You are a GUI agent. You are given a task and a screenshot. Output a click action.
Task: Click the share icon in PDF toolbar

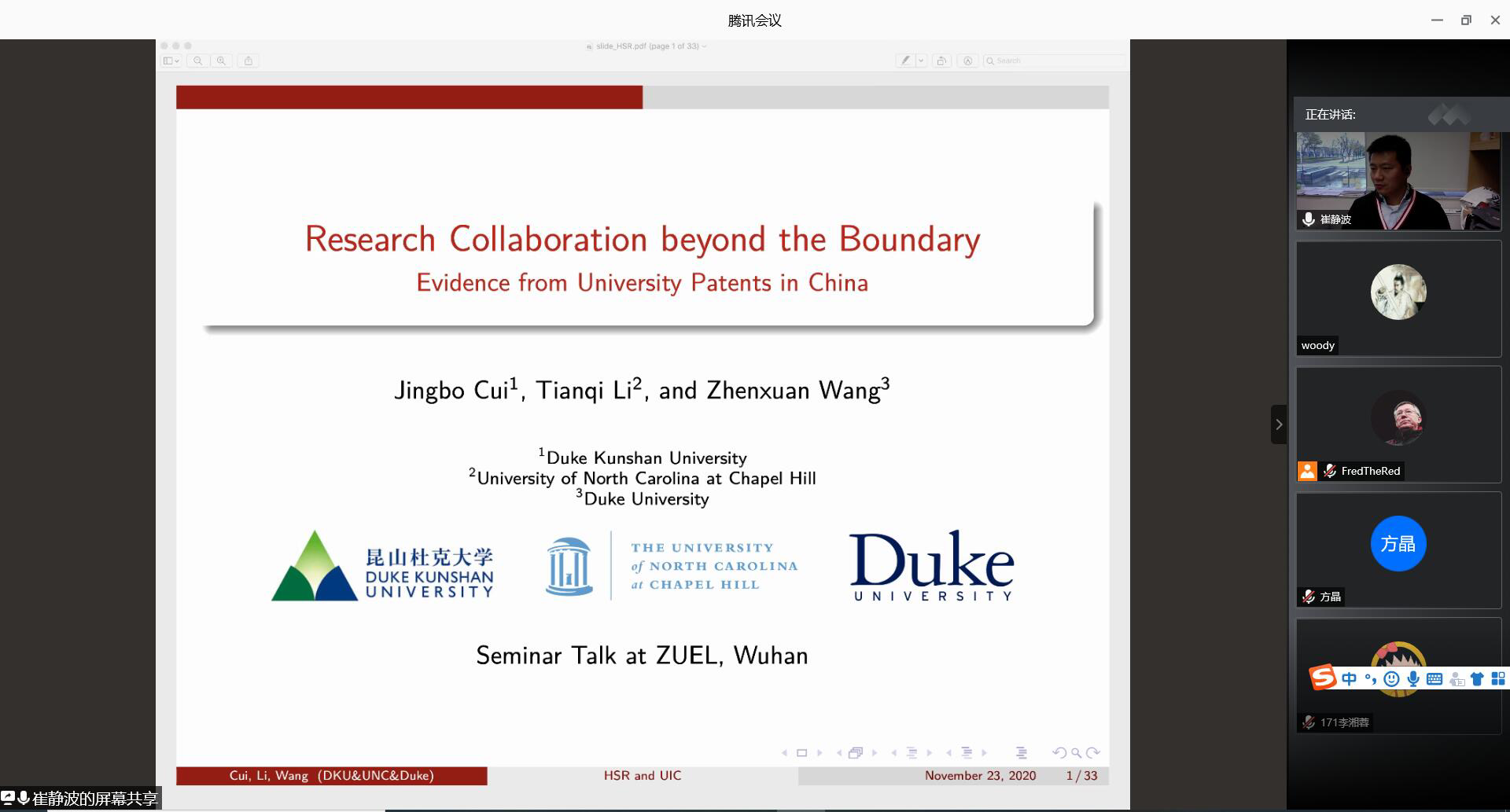[x=249, y=61]
